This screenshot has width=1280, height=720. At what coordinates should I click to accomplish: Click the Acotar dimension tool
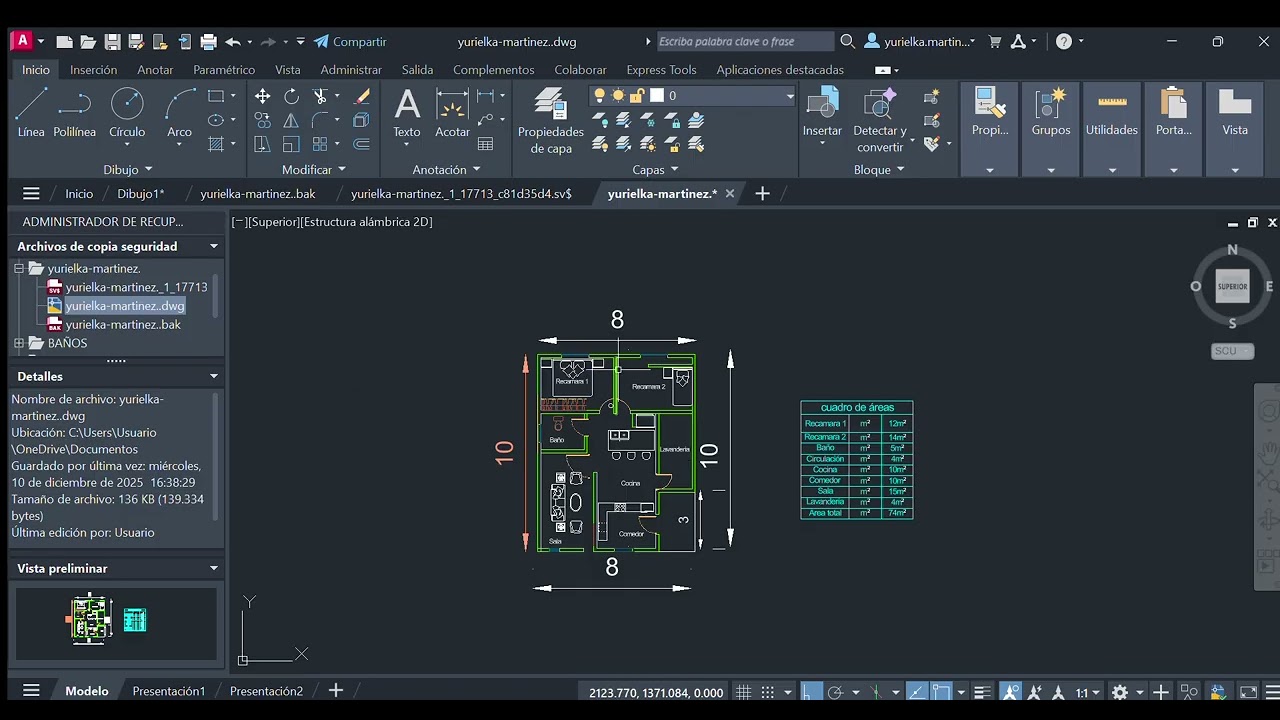click(452, 112)
